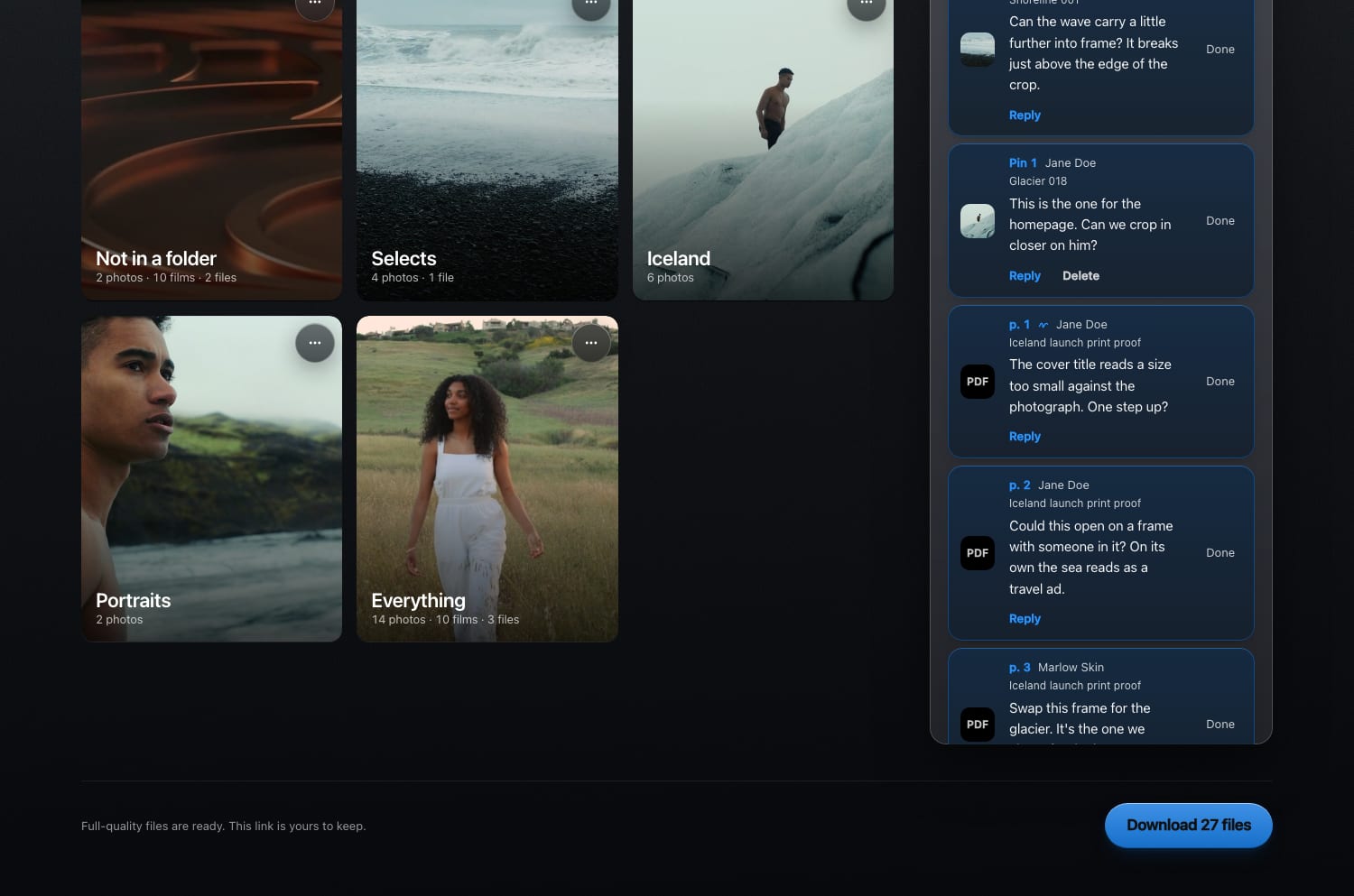
Task: Jump to Pin 1 on Glacier 018
Action: 1023,163
